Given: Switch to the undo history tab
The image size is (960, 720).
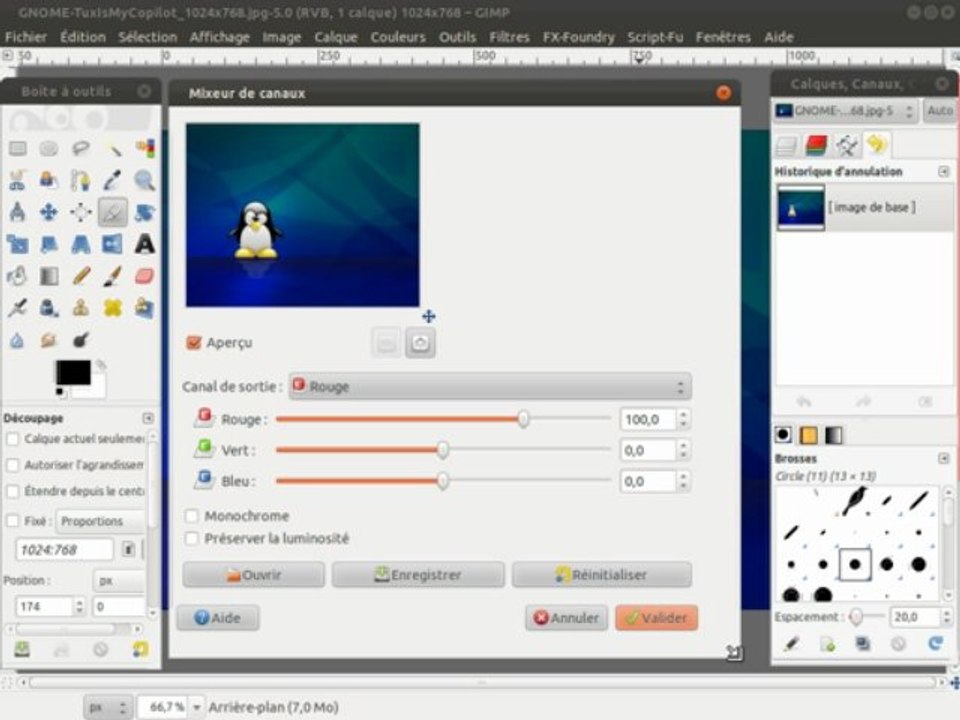Looking at the screenshot, I should (x=877, y=144).
